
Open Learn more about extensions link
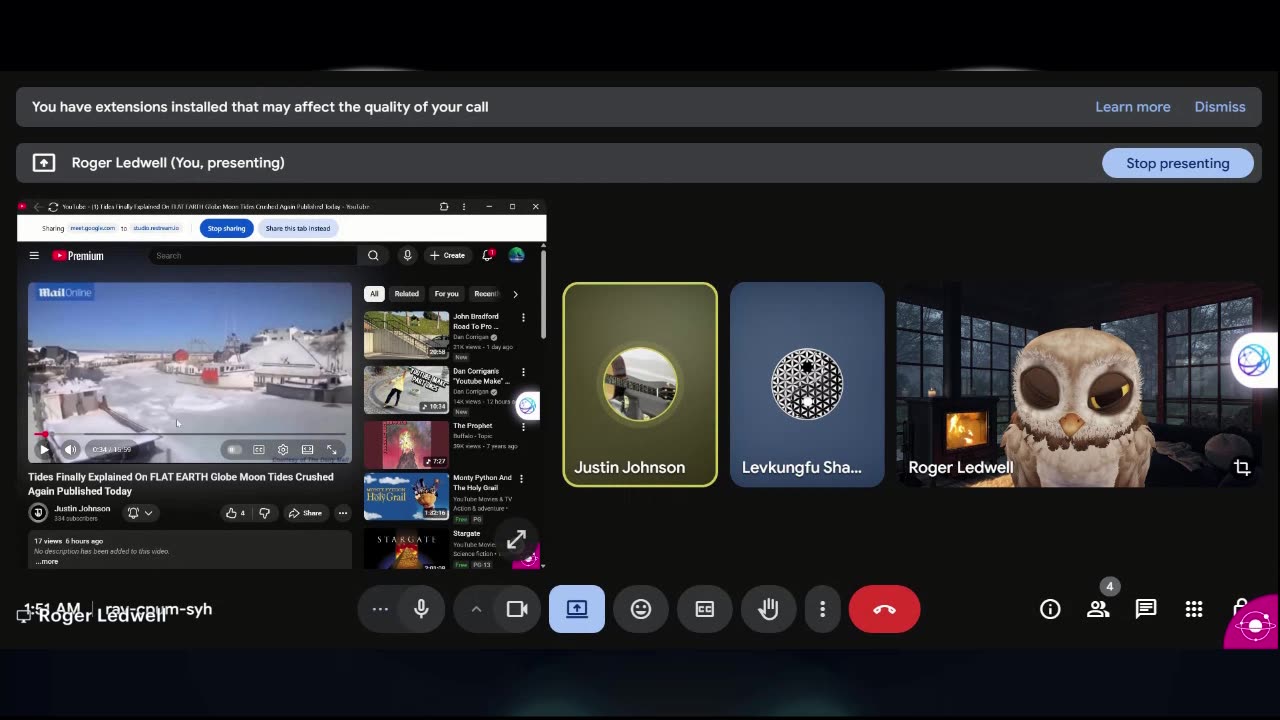1133,107
